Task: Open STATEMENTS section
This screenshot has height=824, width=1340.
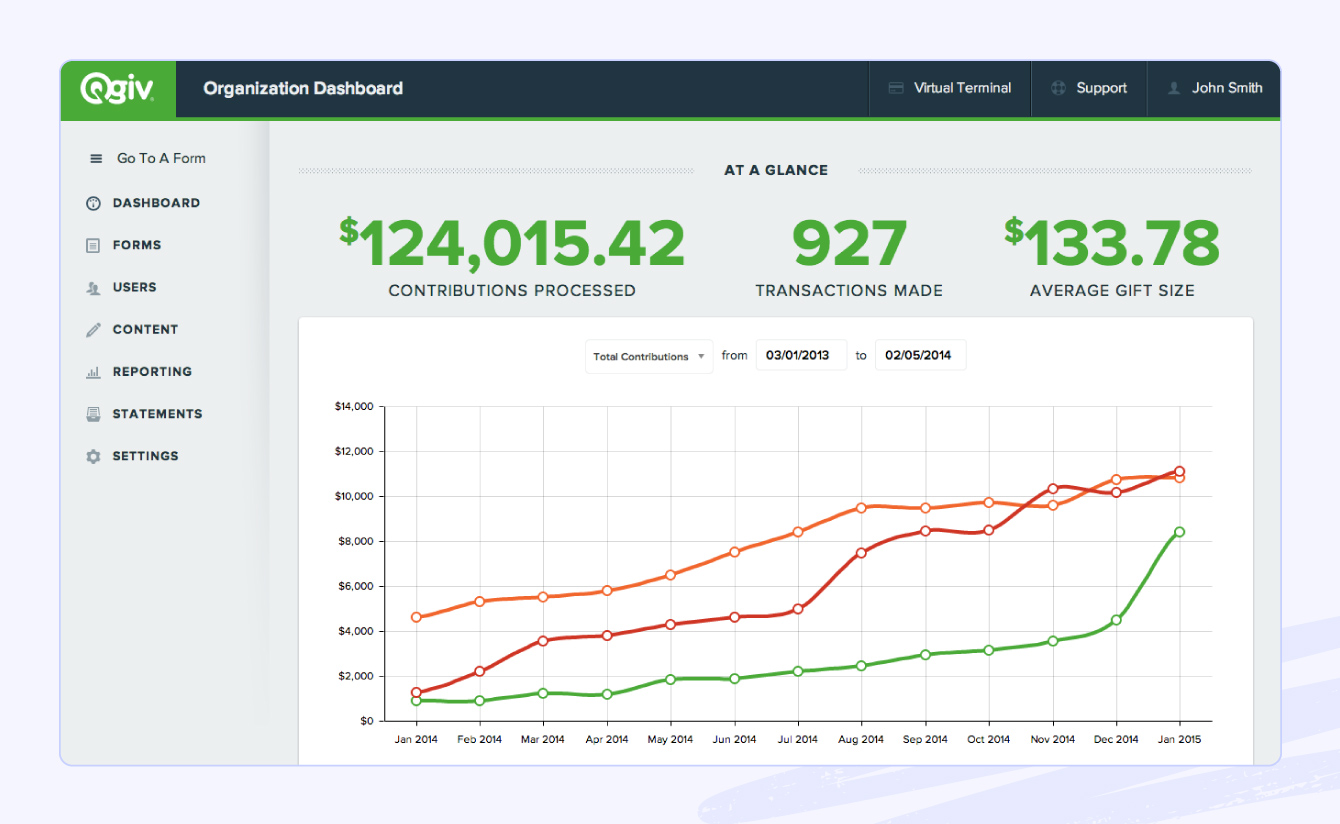Action: (x=157, y=414)
